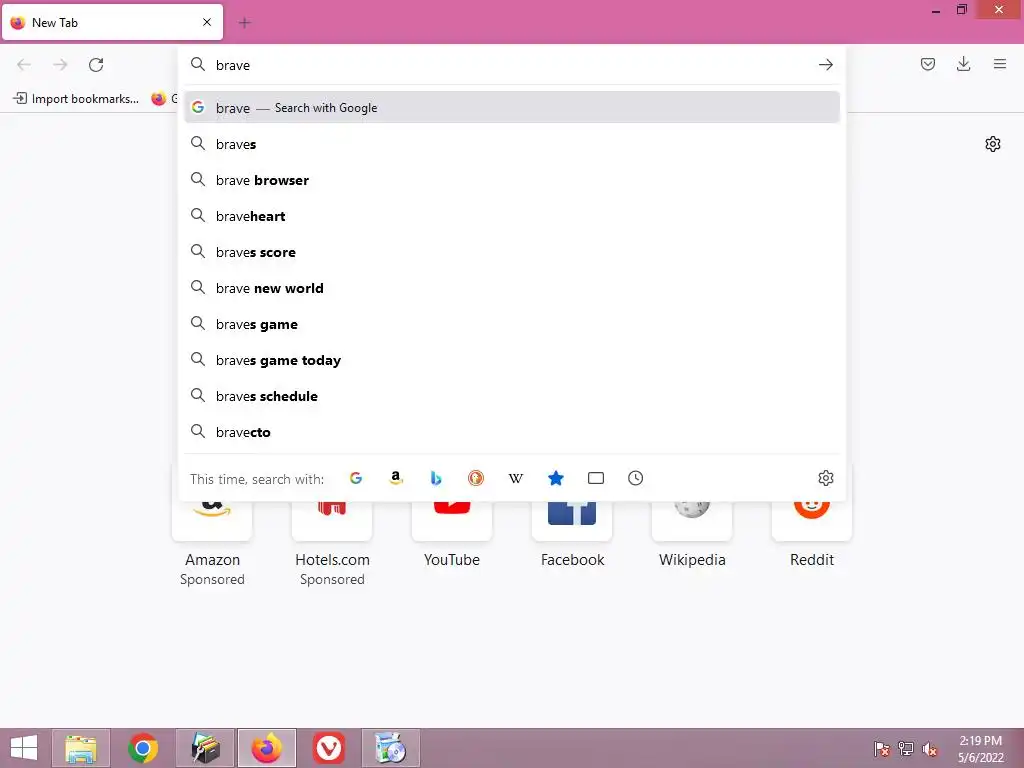
Task: Choose the 'bravecto' suggestion
Action: click(x=512, y=432)
